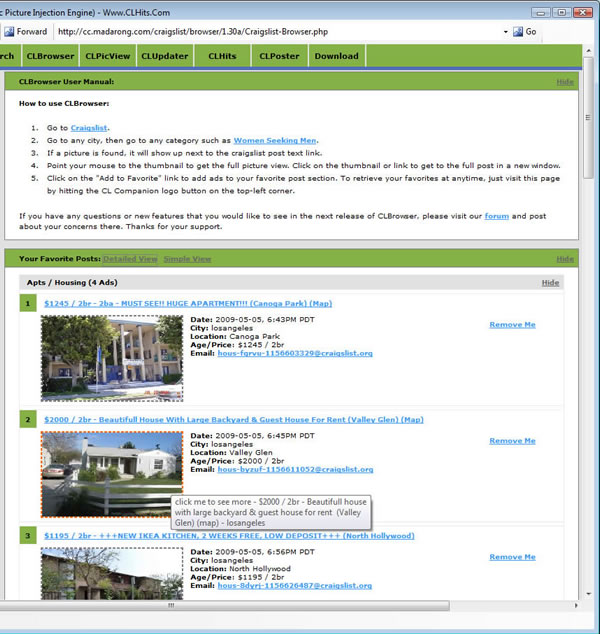Open the Valley Glen house thumbnail
The height and width of the screenshot is (634, 600).
coord(111,473)
